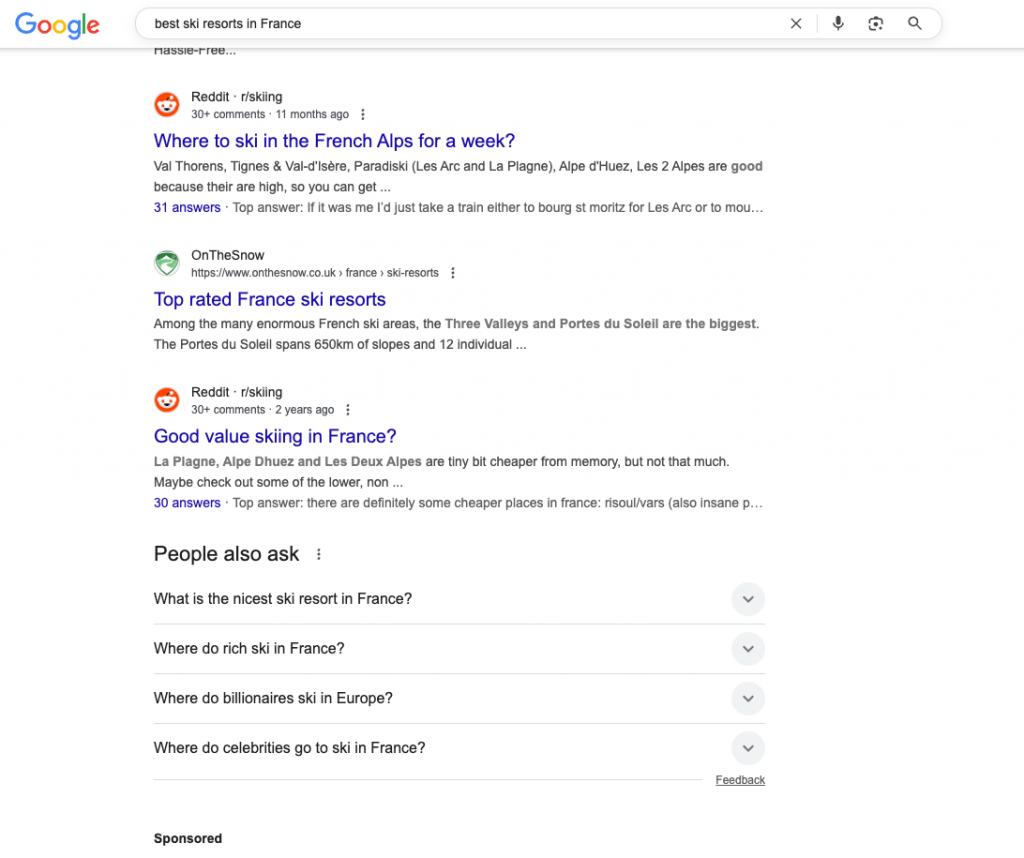Clear the search box text

coord(795,24)
